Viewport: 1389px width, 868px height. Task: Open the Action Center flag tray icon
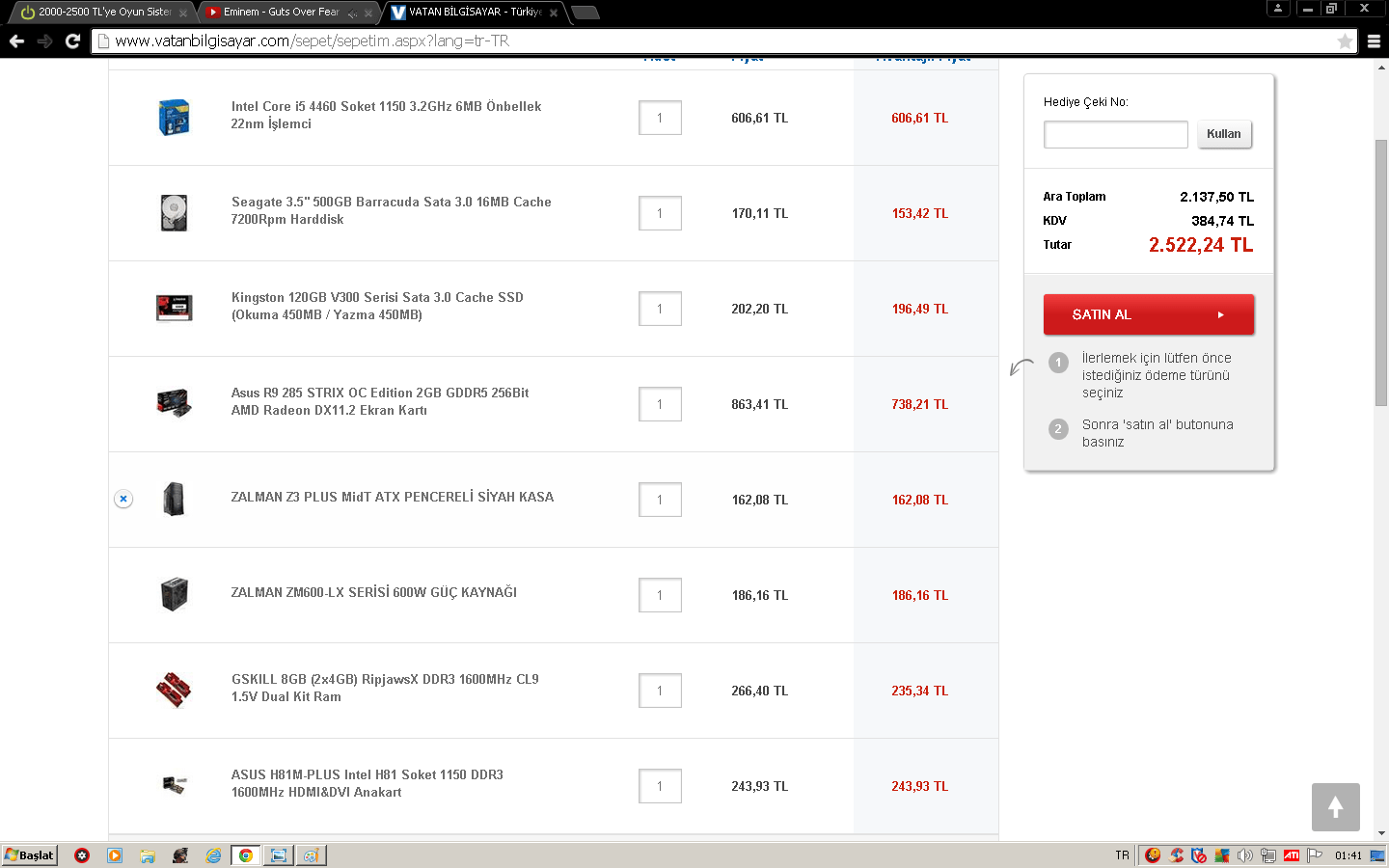(x=1315, y=855)
